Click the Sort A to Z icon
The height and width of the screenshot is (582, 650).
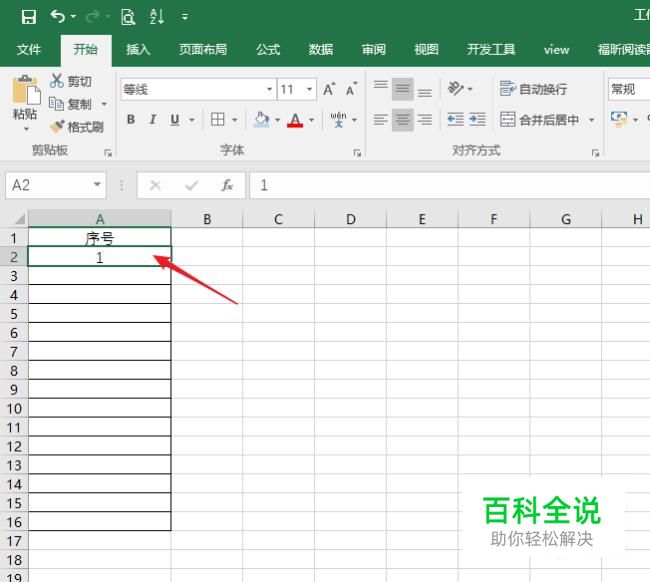[157, 17]
